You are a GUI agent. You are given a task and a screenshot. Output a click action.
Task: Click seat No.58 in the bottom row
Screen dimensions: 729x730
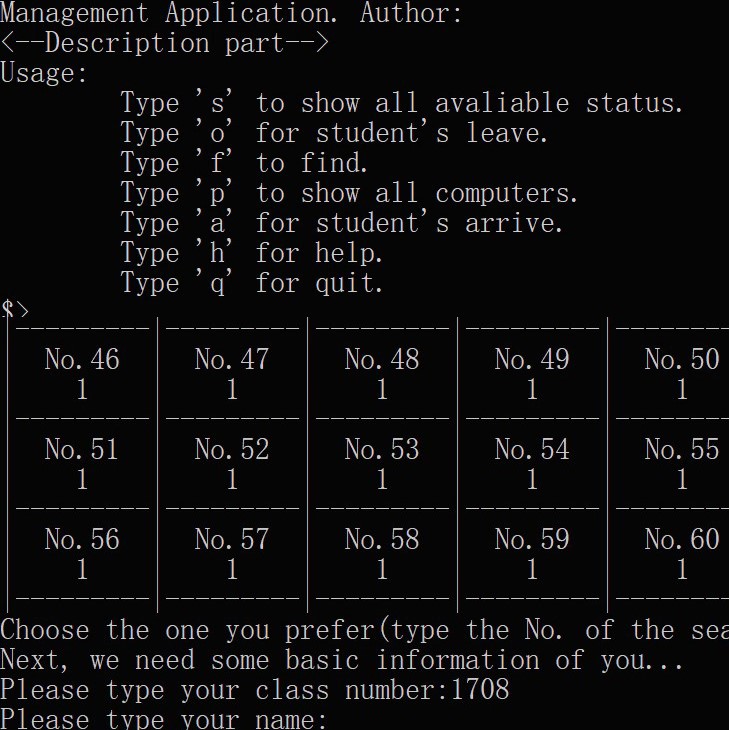[382, 554]
